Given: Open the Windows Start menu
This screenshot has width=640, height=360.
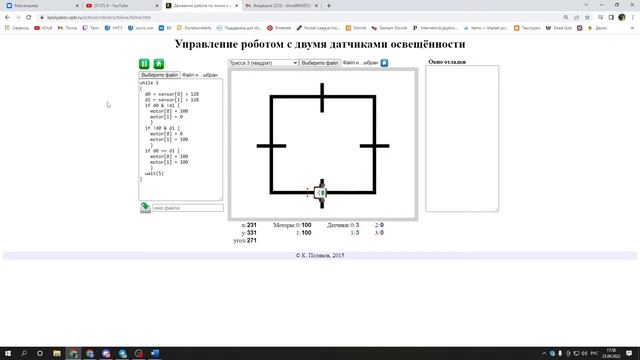Looking at the screenshot, I should [x=8, y=353].
